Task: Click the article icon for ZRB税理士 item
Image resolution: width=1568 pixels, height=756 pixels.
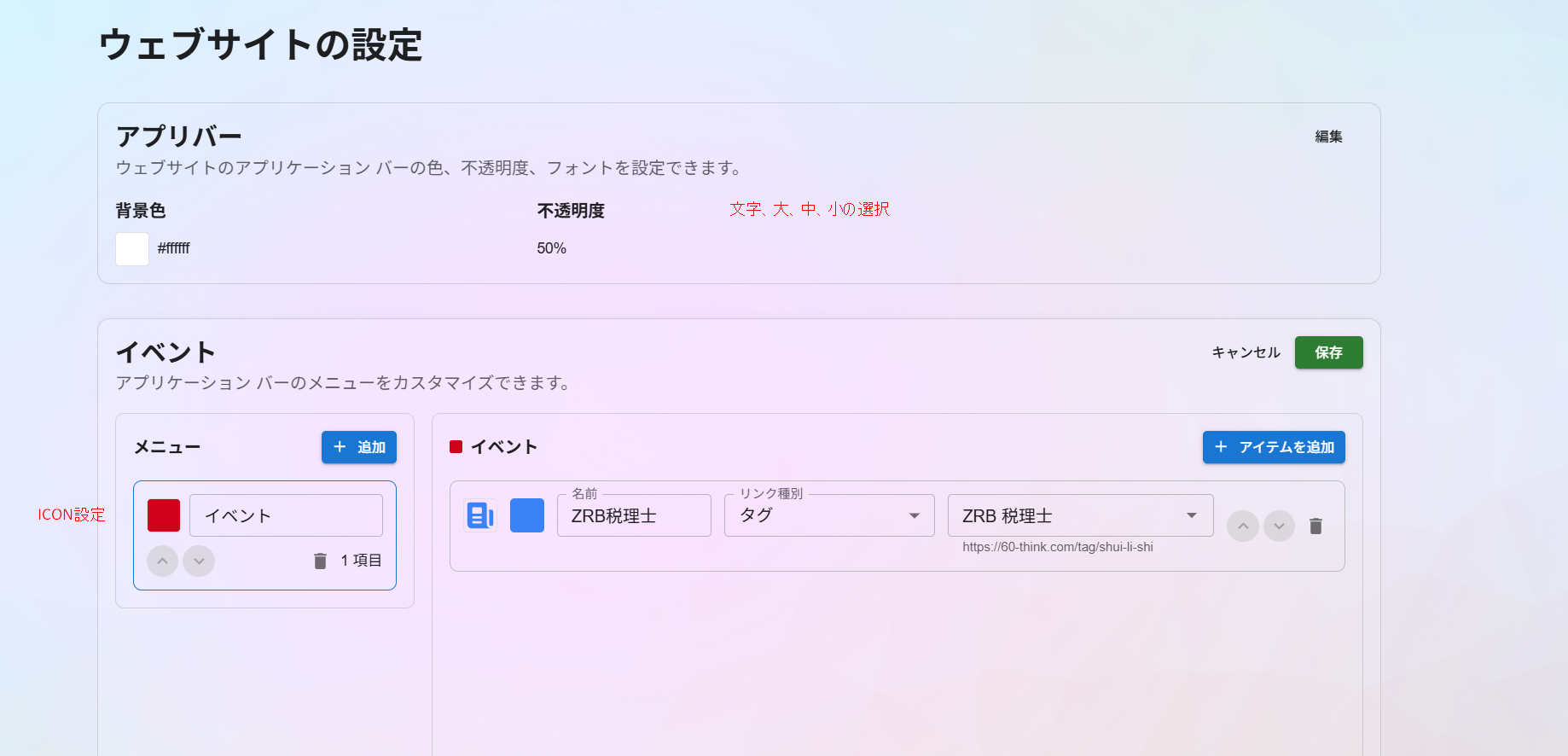Action: pos(480,515)
